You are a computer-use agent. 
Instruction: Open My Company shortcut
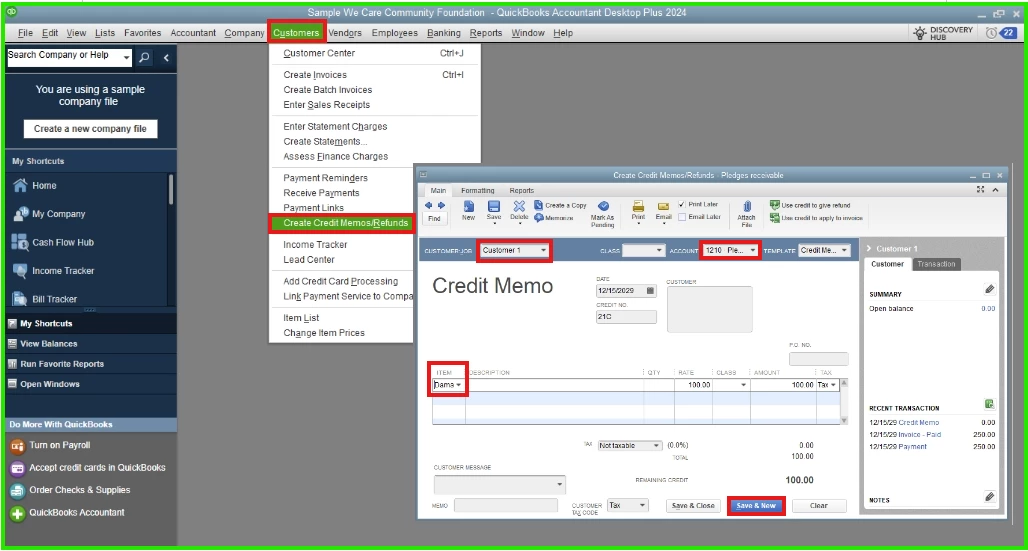pos(49,214)
